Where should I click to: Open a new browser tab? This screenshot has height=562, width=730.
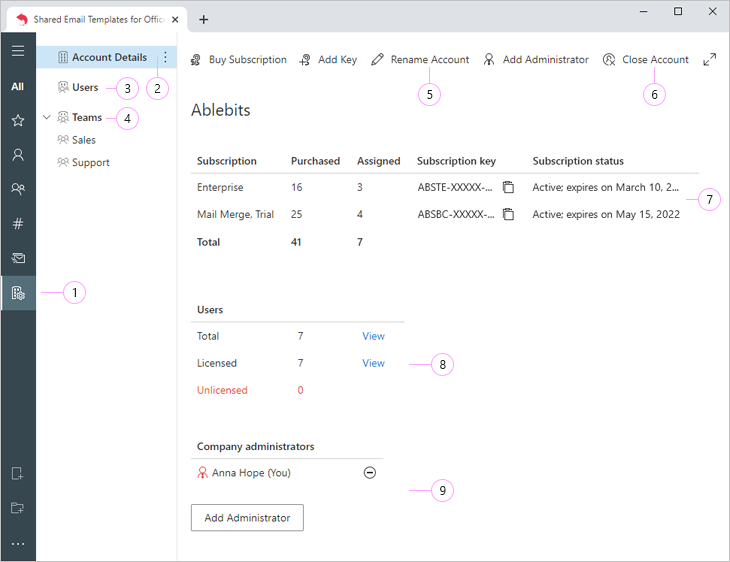[x=203, y=20]
